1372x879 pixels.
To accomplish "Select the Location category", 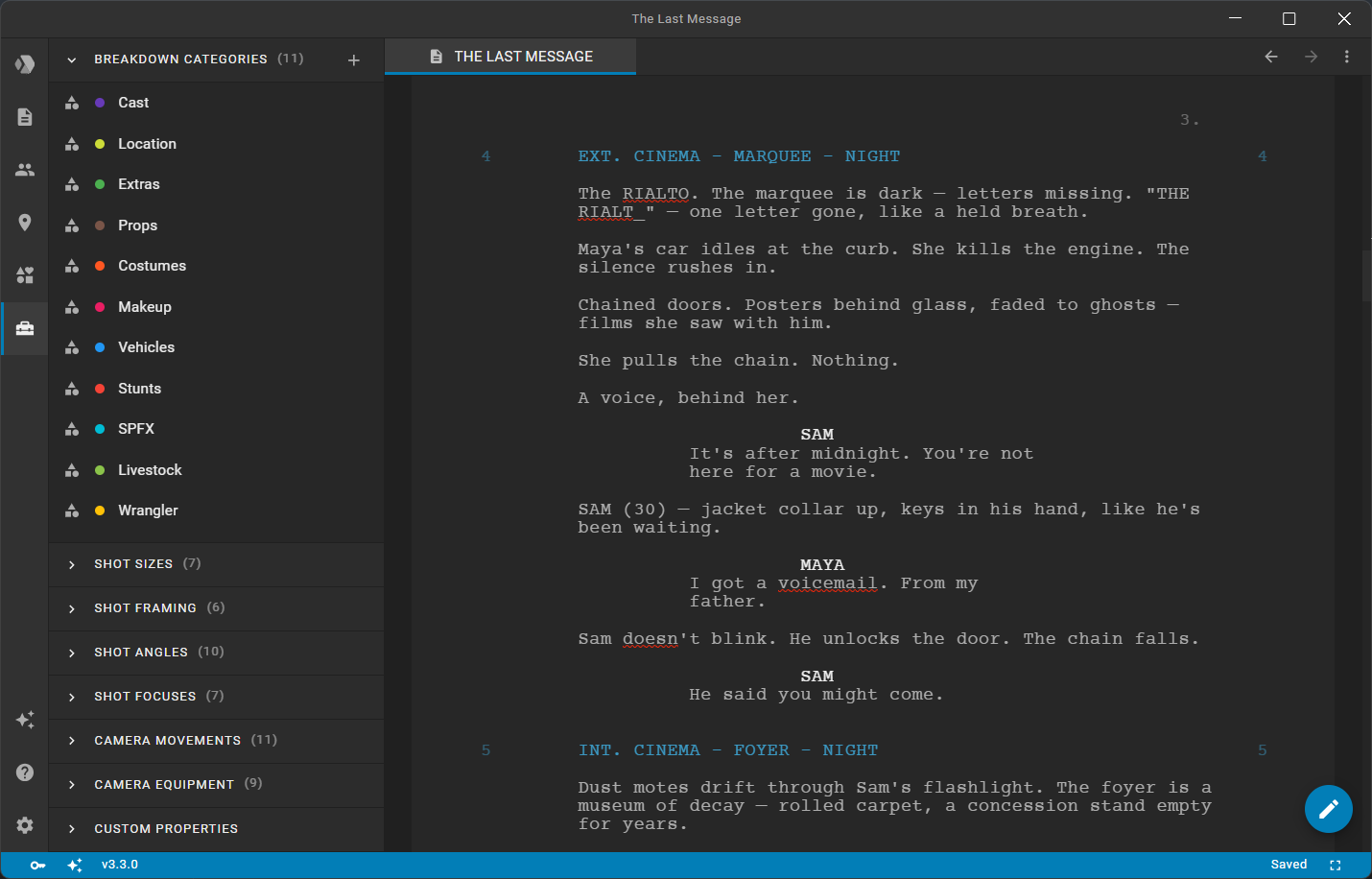I will point(217,144).
